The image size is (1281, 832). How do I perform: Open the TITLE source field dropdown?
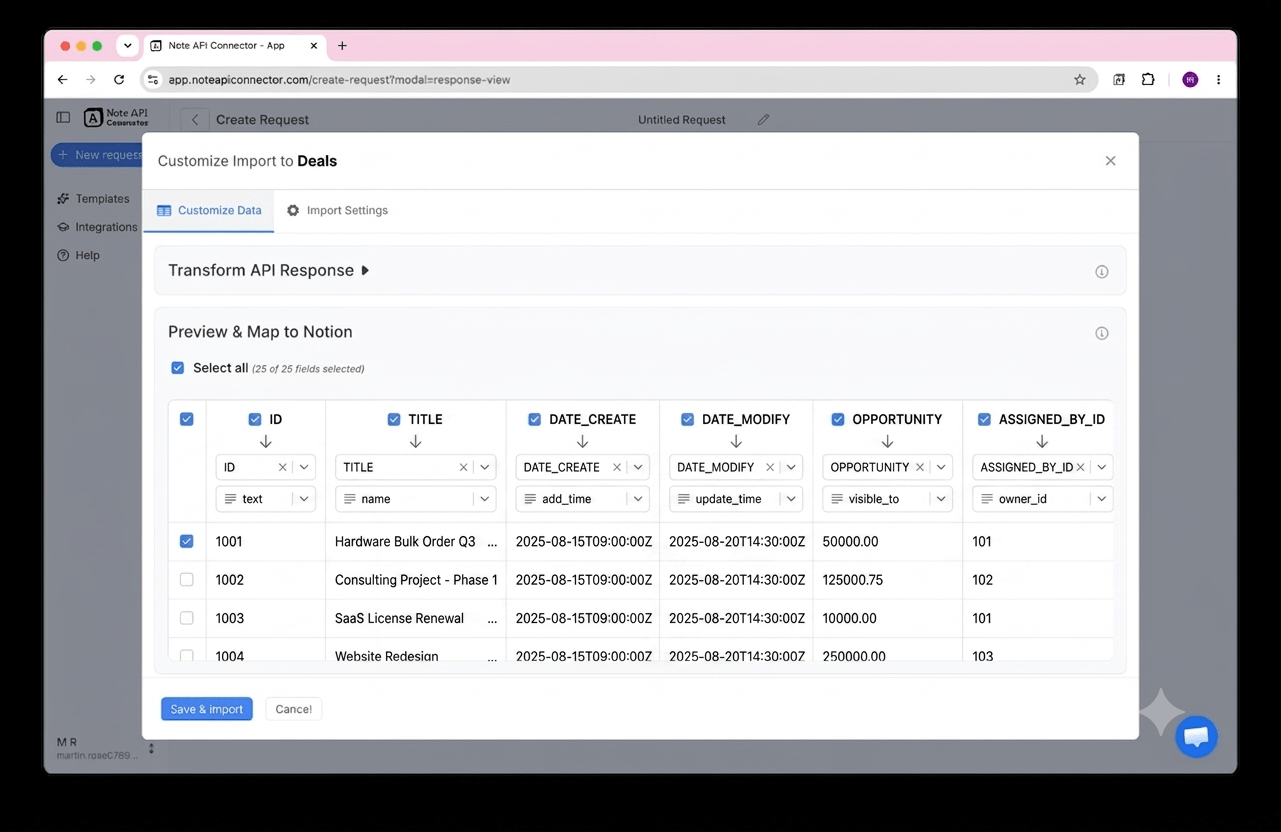click(x=485, y=467)
